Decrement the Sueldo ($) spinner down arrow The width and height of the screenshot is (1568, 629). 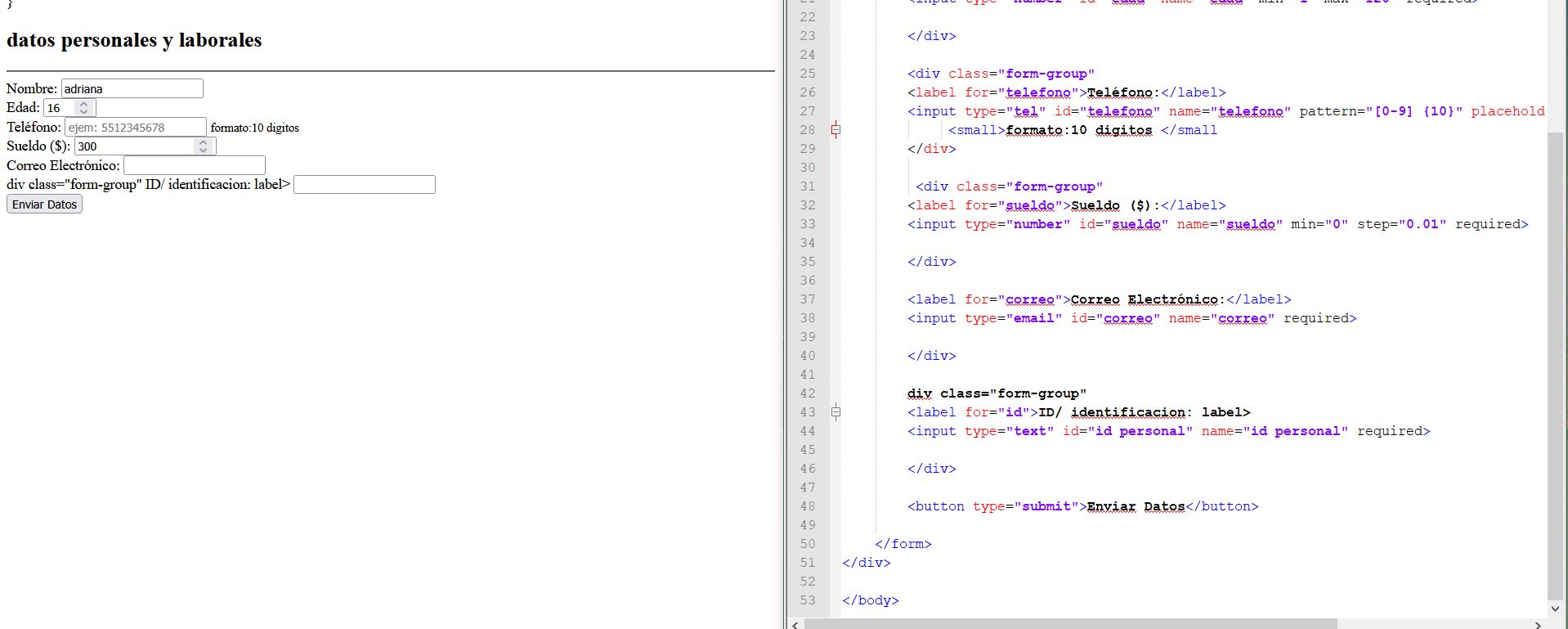pyautogui.click(x=203, y=150)
